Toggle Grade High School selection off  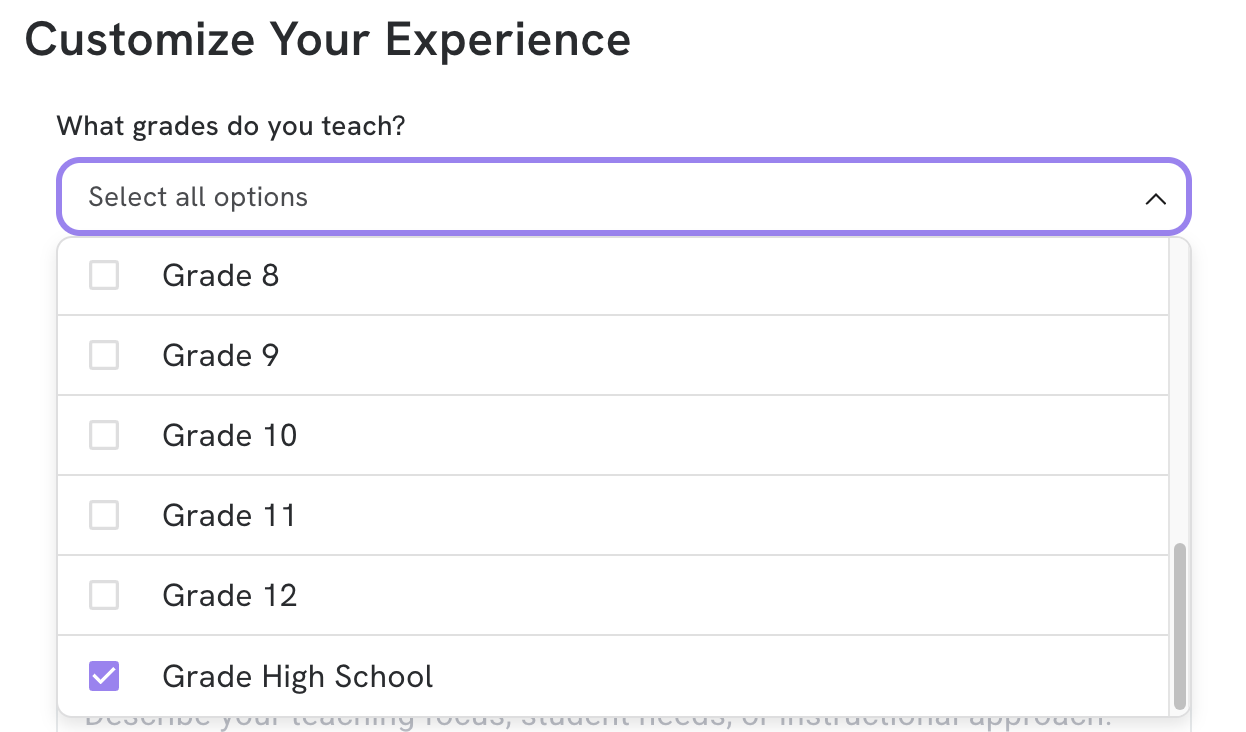pyautogui.click(x=104, y=676)
